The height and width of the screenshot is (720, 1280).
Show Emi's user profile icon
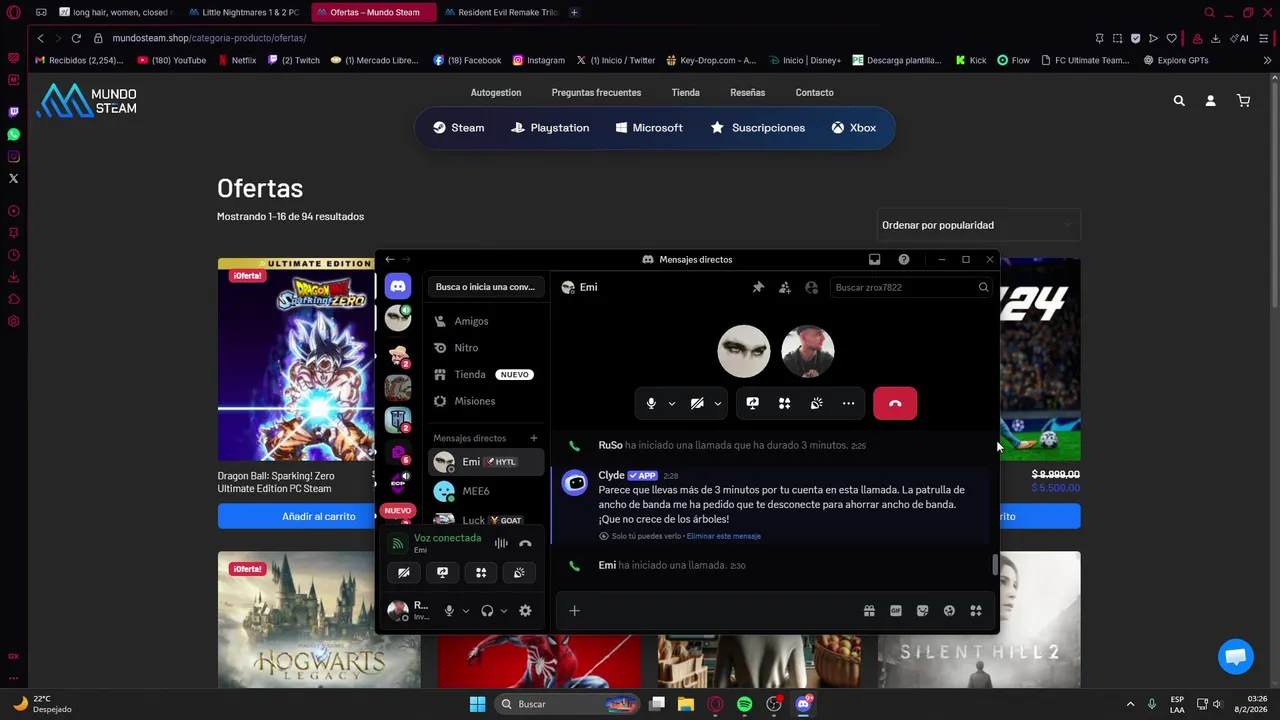coord(811,287)
